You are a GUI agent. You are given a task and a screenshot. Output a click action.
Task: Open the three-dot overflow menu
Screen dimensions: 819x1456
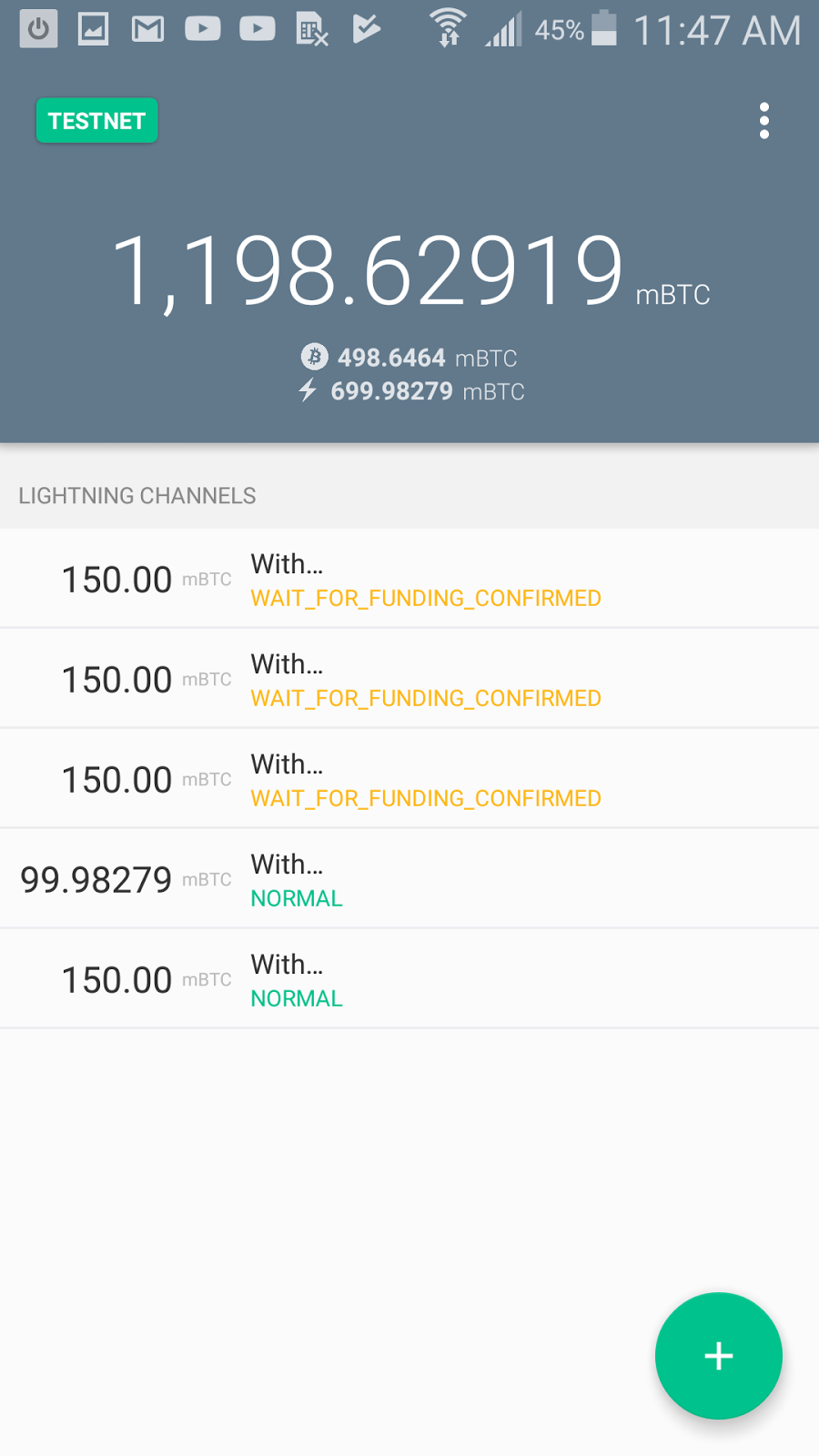[x=763, y=121]
